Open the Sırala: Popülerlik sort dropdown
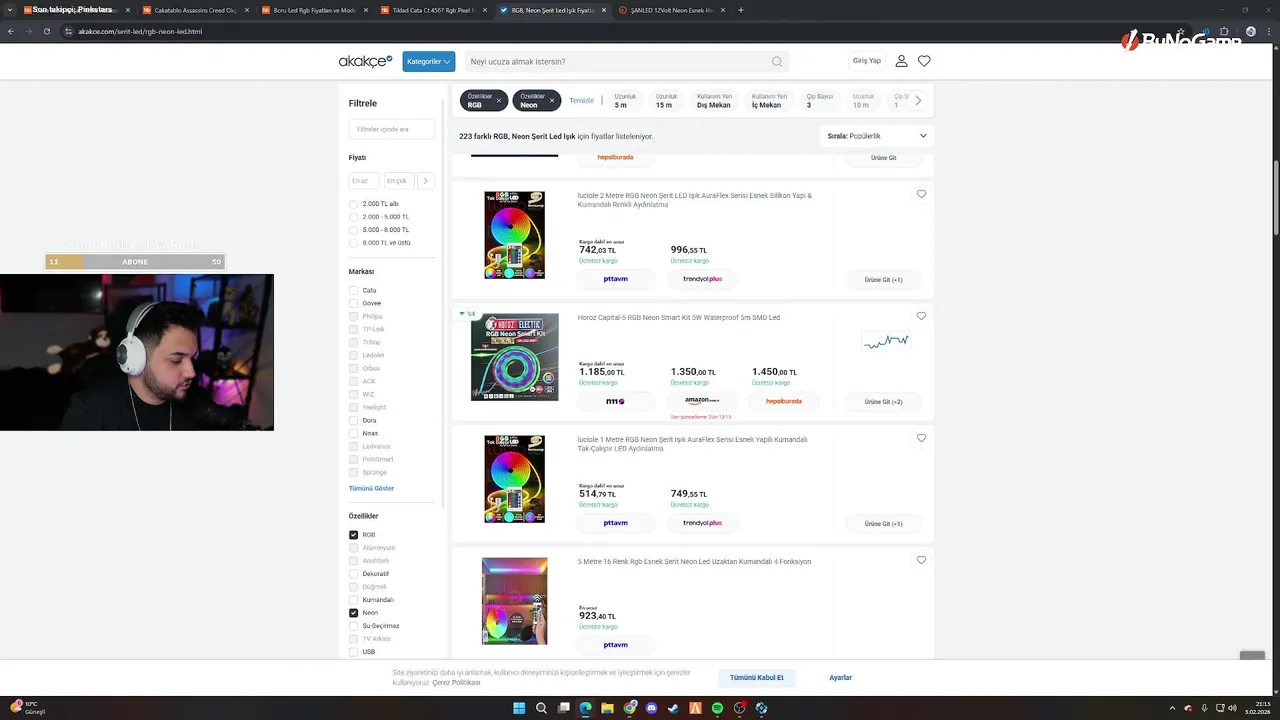 click(x=877, y=136)
